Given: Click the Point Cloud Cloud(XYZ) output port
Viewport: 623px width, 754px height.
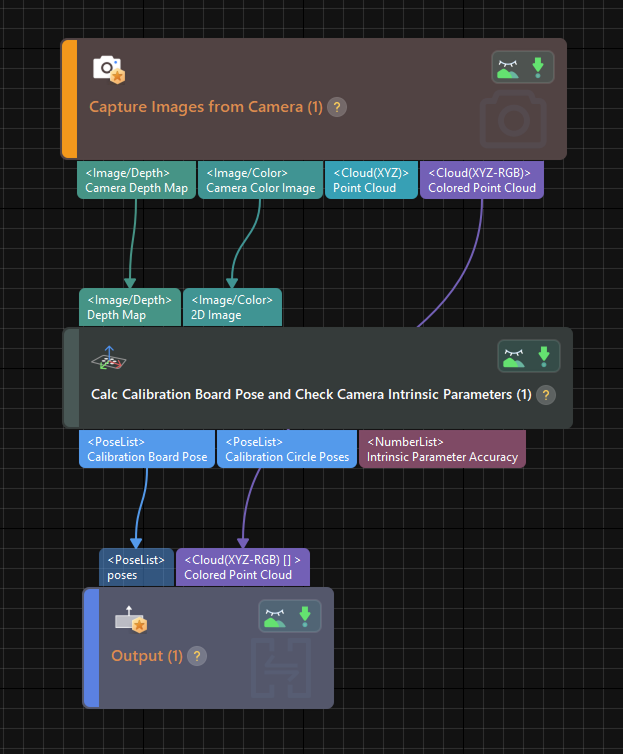Looking at the screenshot, I should [371, 181].
